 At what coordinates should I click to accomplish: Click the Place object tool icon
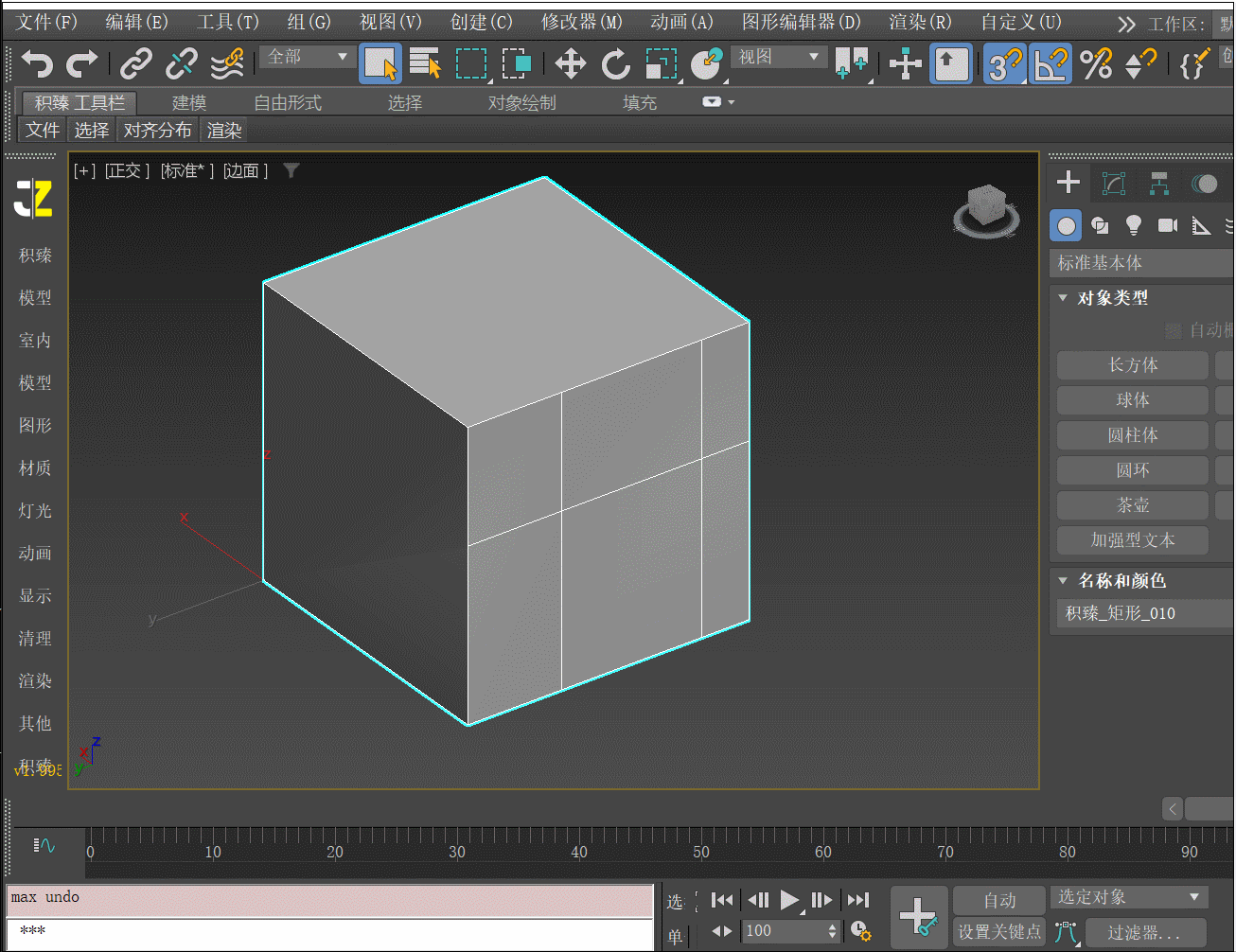pos(706,64)
